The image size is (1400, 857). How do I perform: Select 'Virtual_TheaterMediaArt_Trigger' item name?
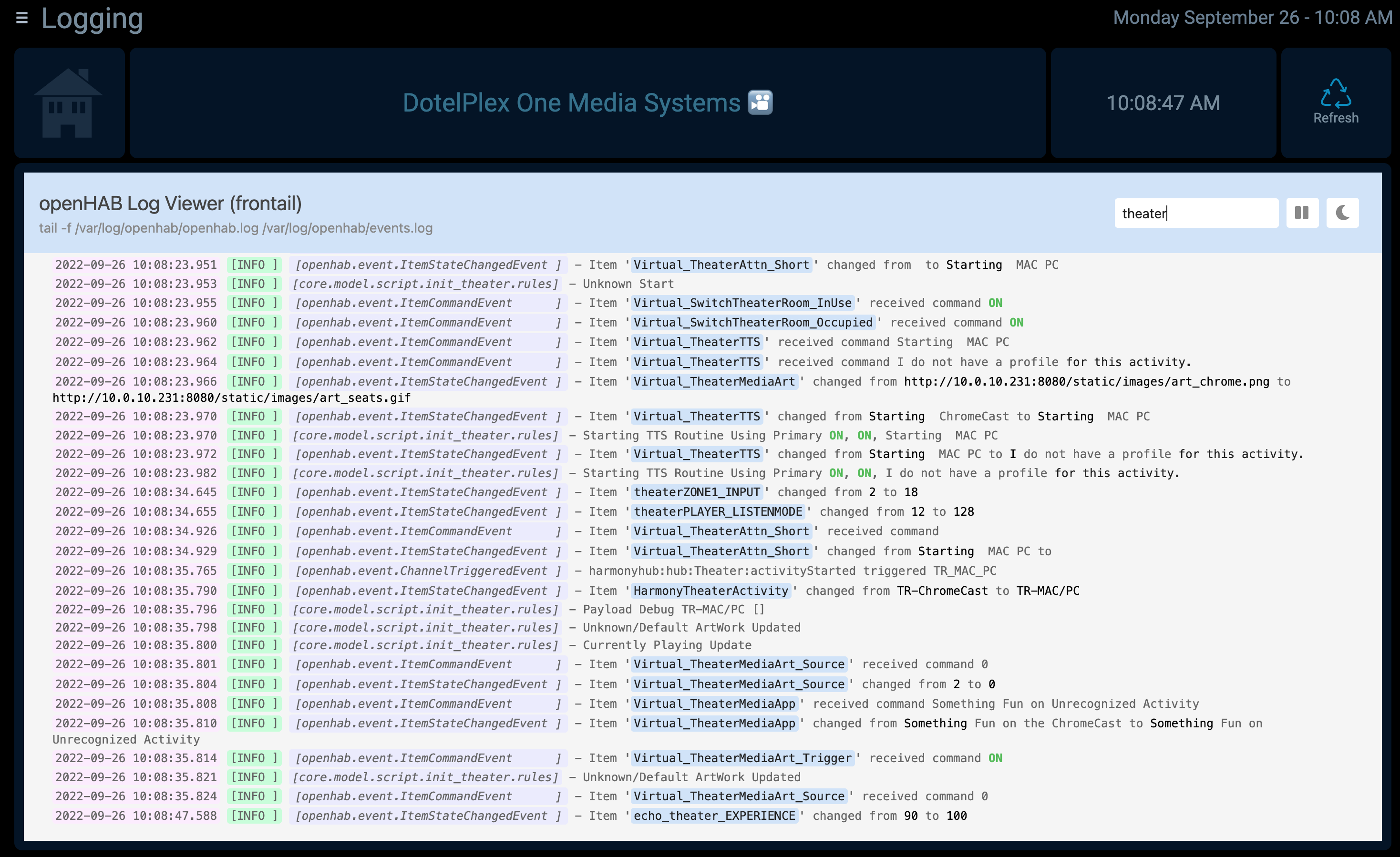pyautogui.click(x=742, y=757)
